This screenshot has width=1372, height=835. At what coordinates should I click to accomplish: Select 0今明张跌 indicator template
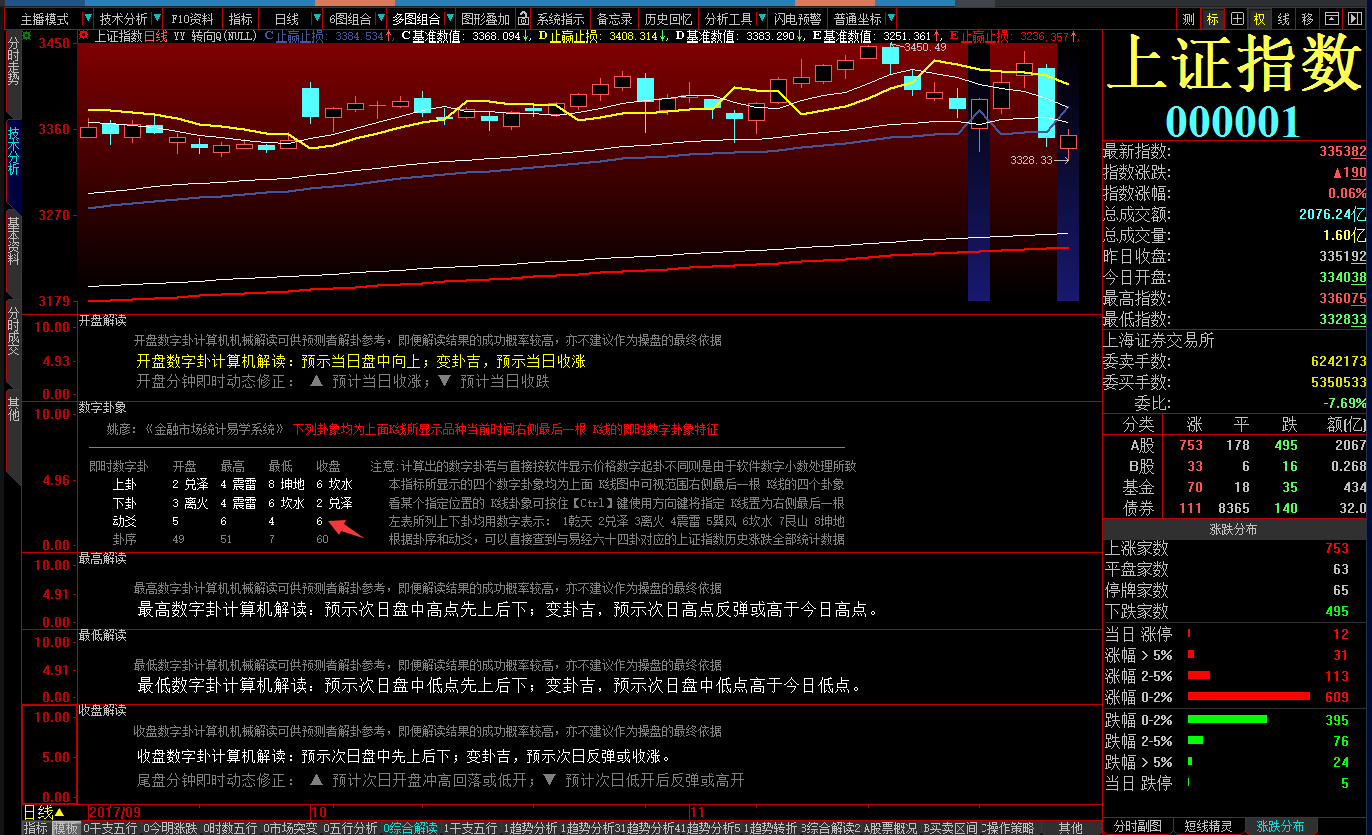(171, 828)
